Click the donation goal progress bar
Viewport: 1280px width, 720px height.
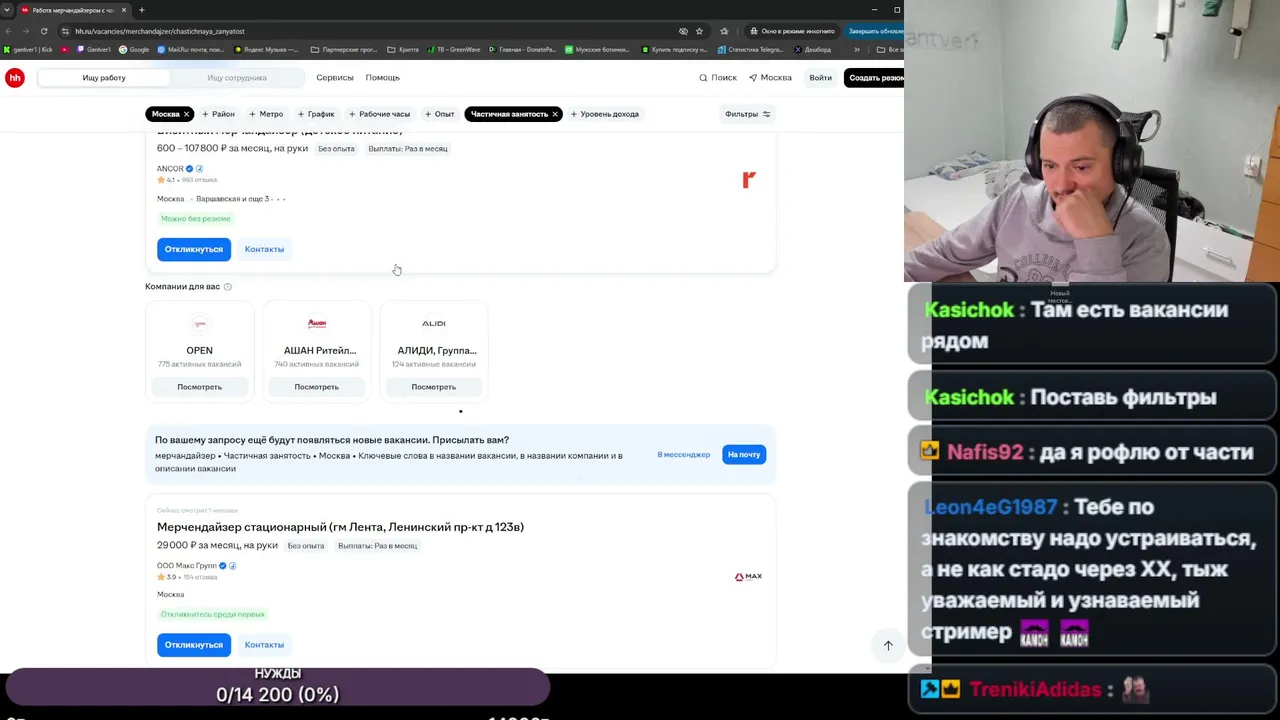coord(277,686)
